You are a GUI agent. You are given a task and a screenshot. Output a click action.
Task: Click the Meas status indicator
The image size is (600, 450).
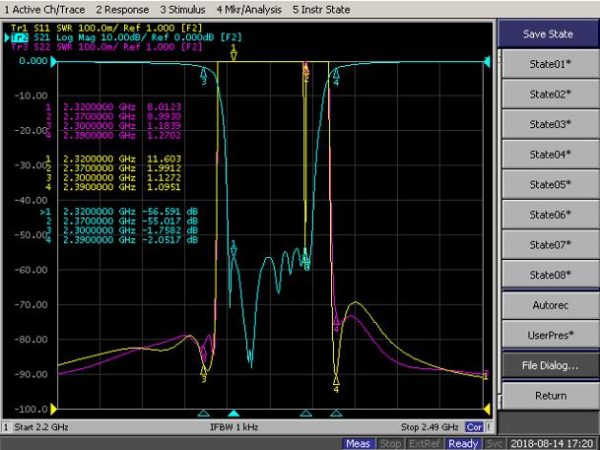358,443
